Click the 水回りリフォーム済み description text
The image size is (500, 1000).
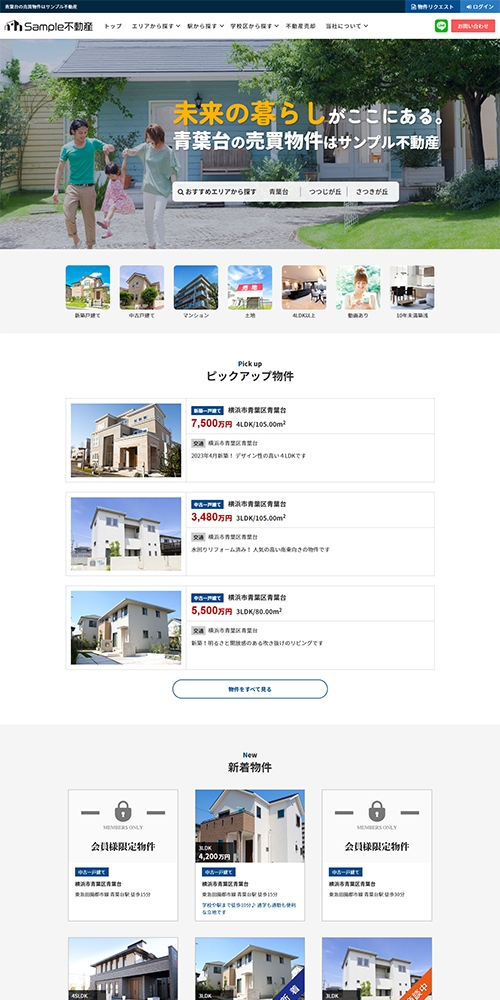tap(260, 550)
